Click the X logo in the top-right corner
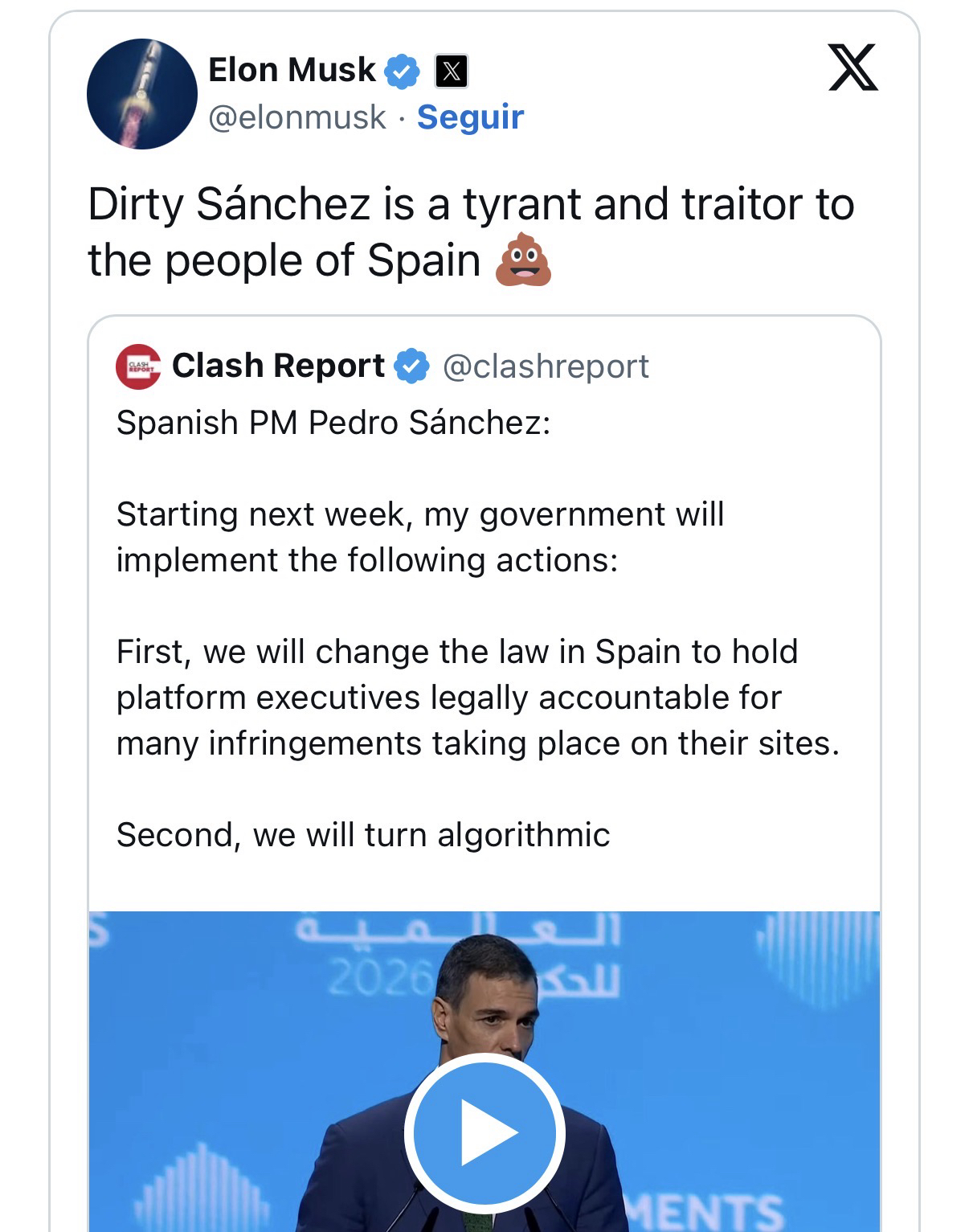Image resolution: width=969 pixels, height=1232 pixels. coord(852,68)
